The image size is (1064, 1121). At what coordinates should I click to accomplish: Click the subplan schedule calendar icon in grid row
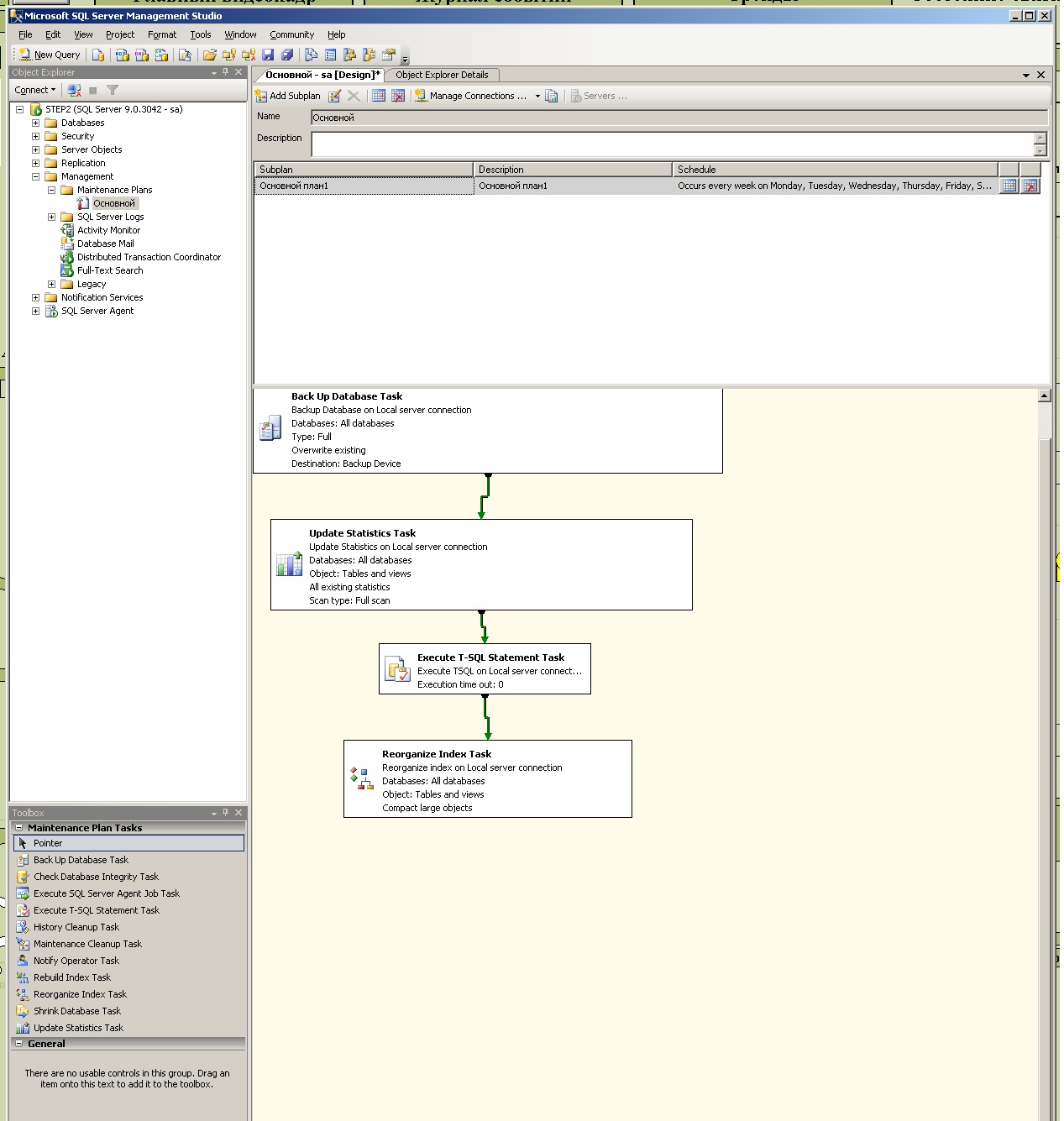click(1009, 186)
